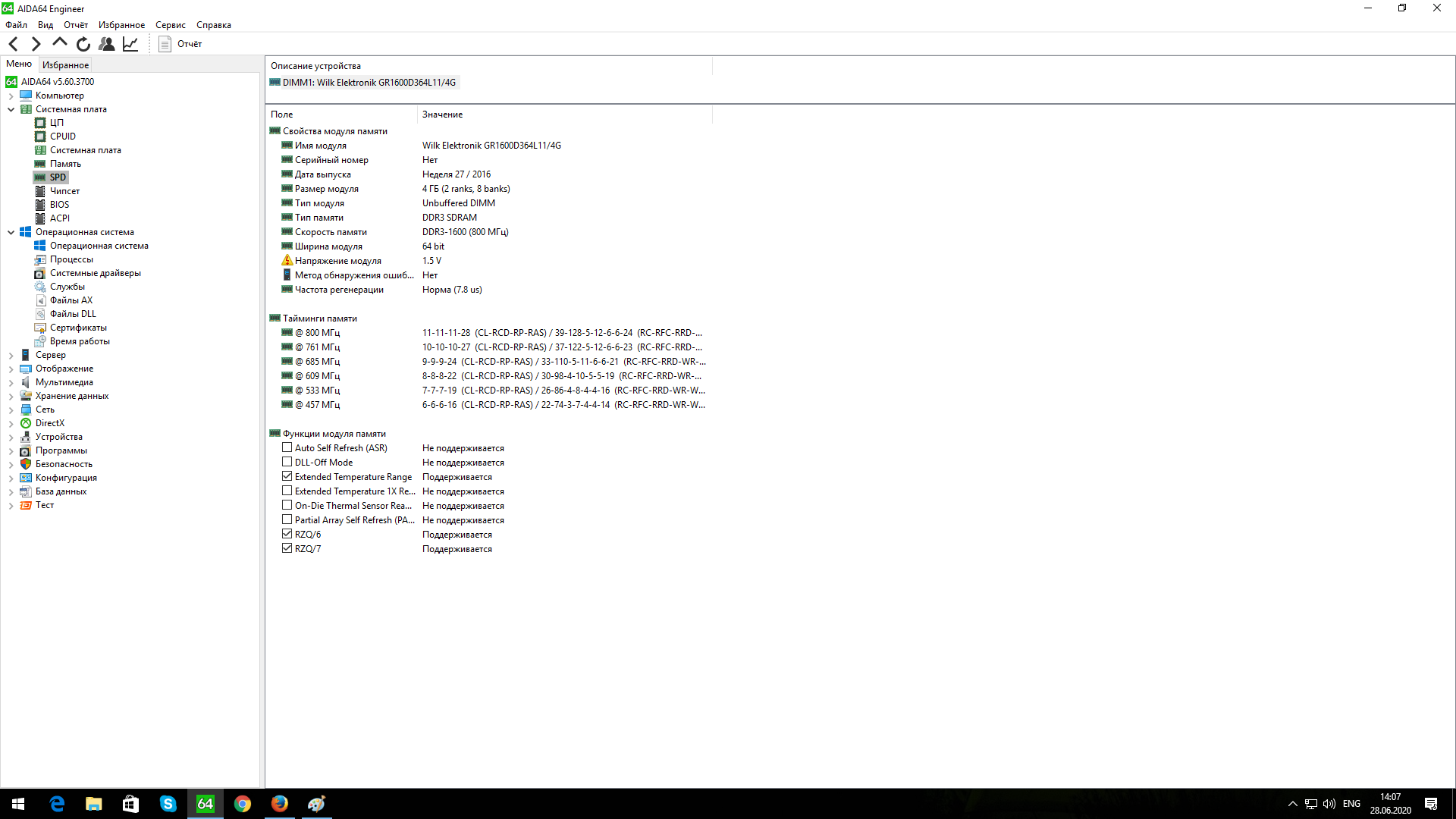Viewport: 1456px width, 819px height.
Task: Open Время работы in the tree
Action: point(80,341)
